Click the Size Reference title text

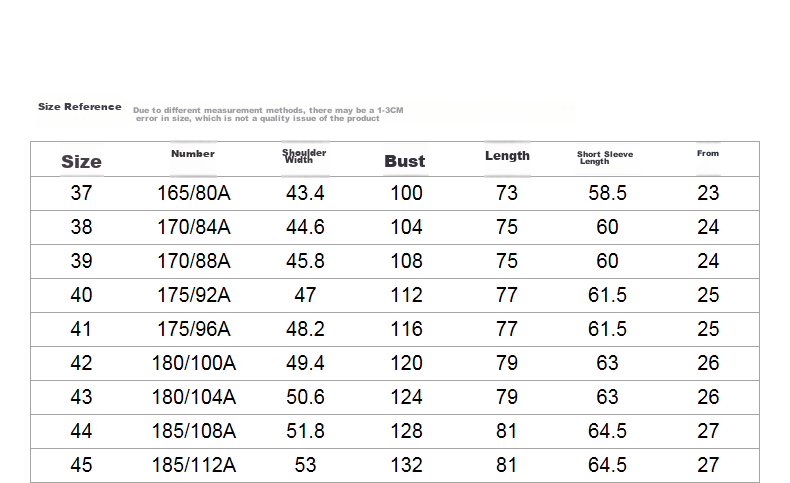click(x=80, y=107)
